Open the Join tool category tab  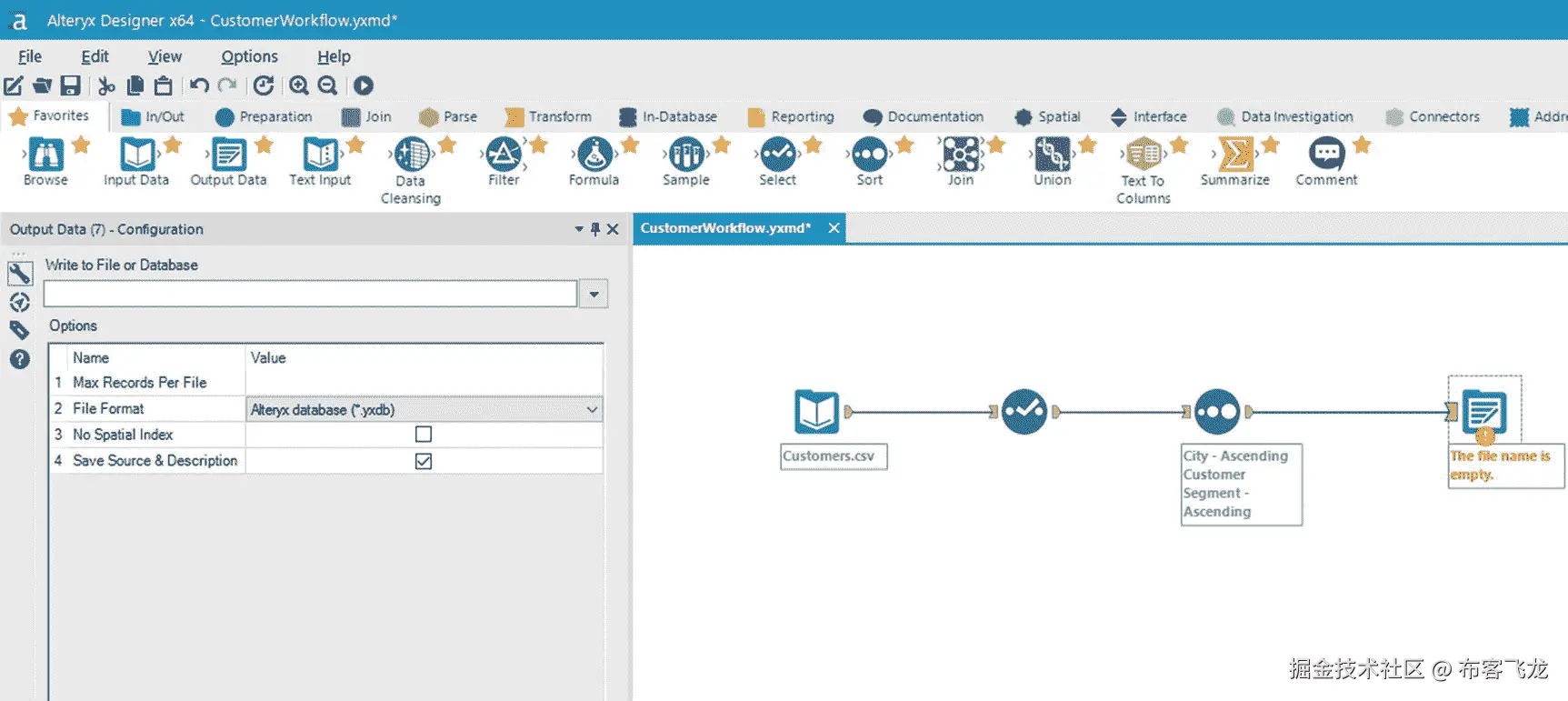(366, 116)
